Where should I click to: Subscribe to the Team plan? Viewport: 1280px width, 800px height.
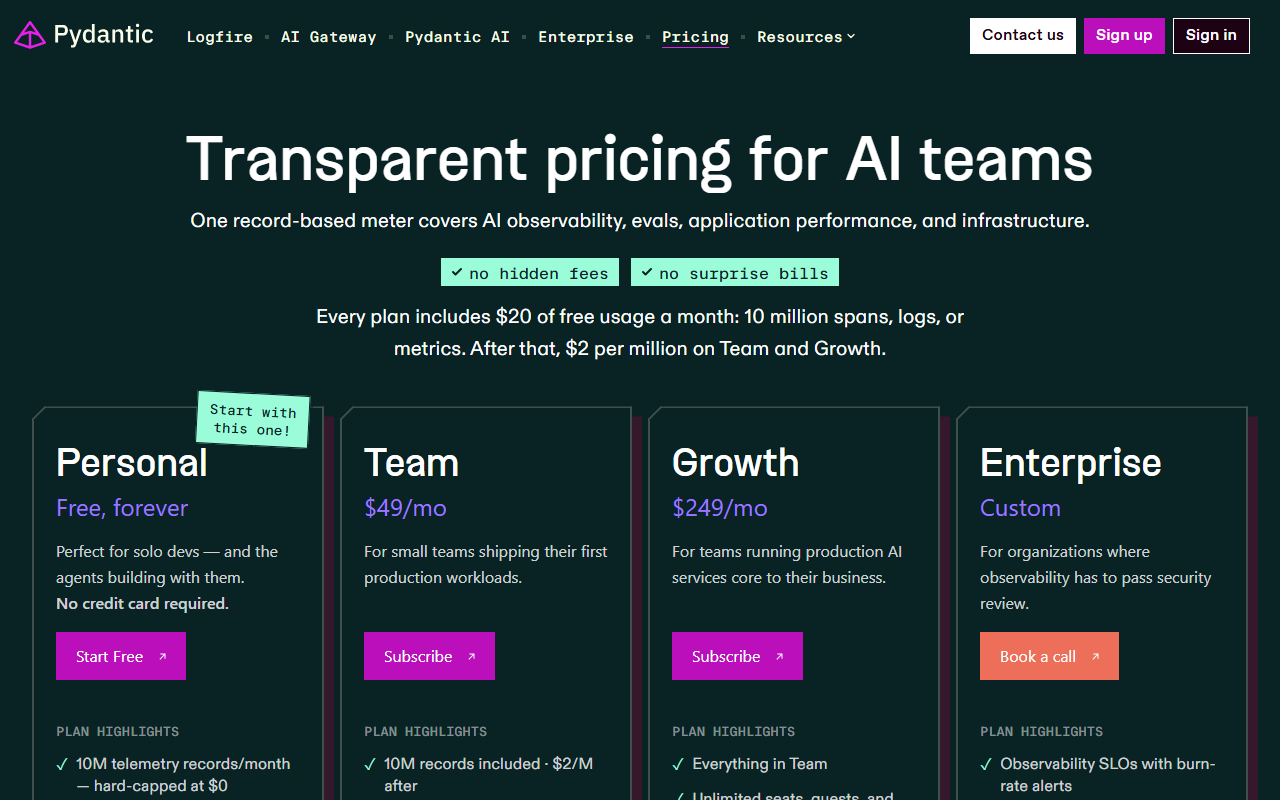click(x=429, y=656)
